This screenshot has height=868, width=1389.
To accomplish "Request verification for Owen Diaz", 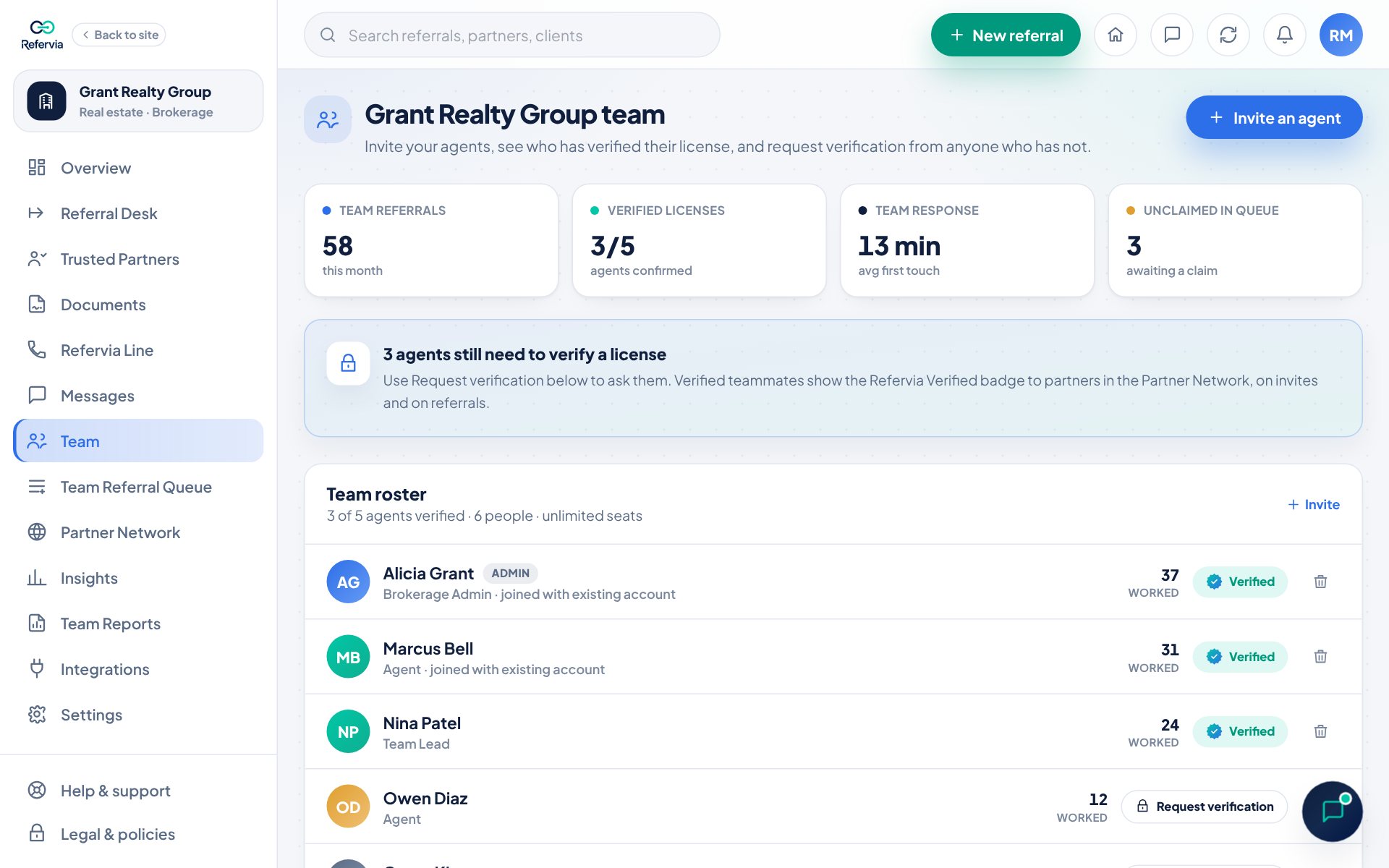I will [1205, 807].
